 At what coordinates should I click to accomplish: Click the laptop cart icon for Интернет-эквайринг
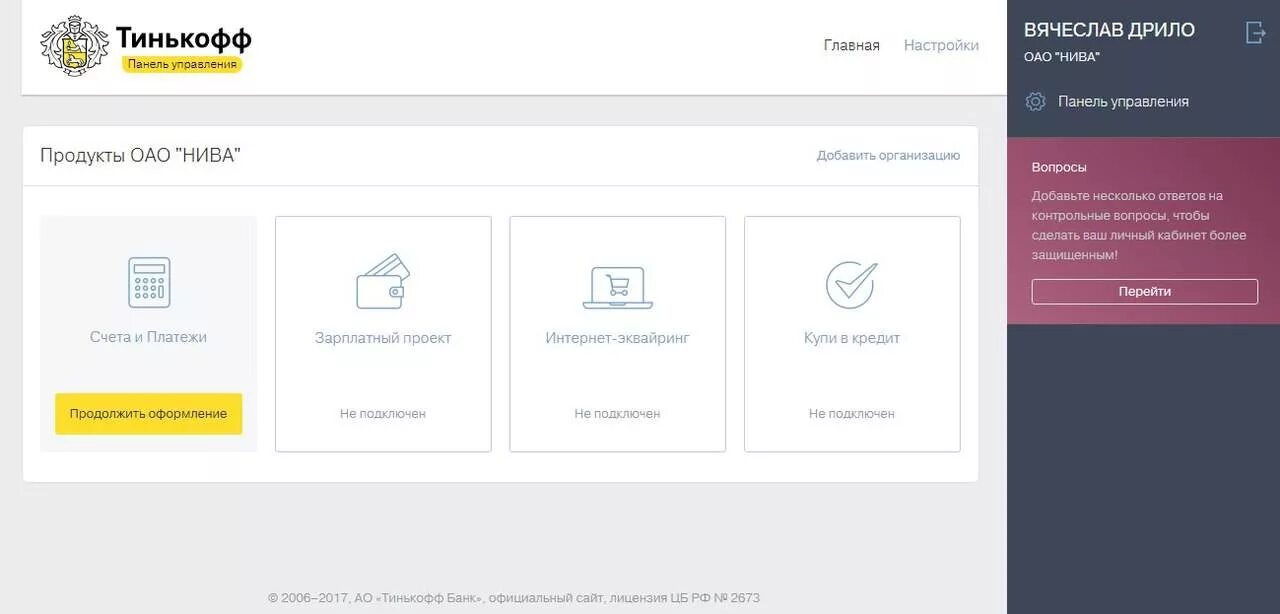[x=617, y=287]
